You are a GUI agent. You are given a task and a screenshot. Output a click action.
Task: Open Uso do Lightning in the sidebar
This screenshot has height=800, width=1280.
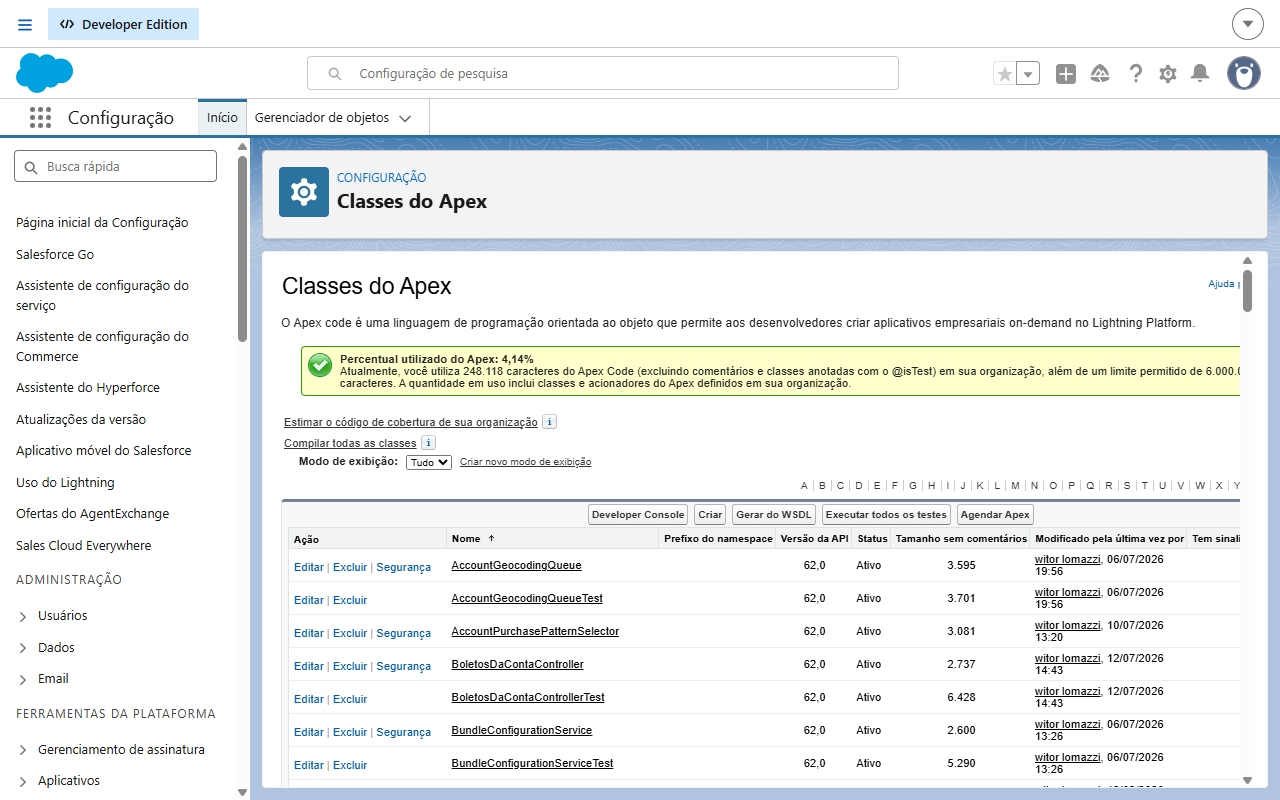(65, 482)
